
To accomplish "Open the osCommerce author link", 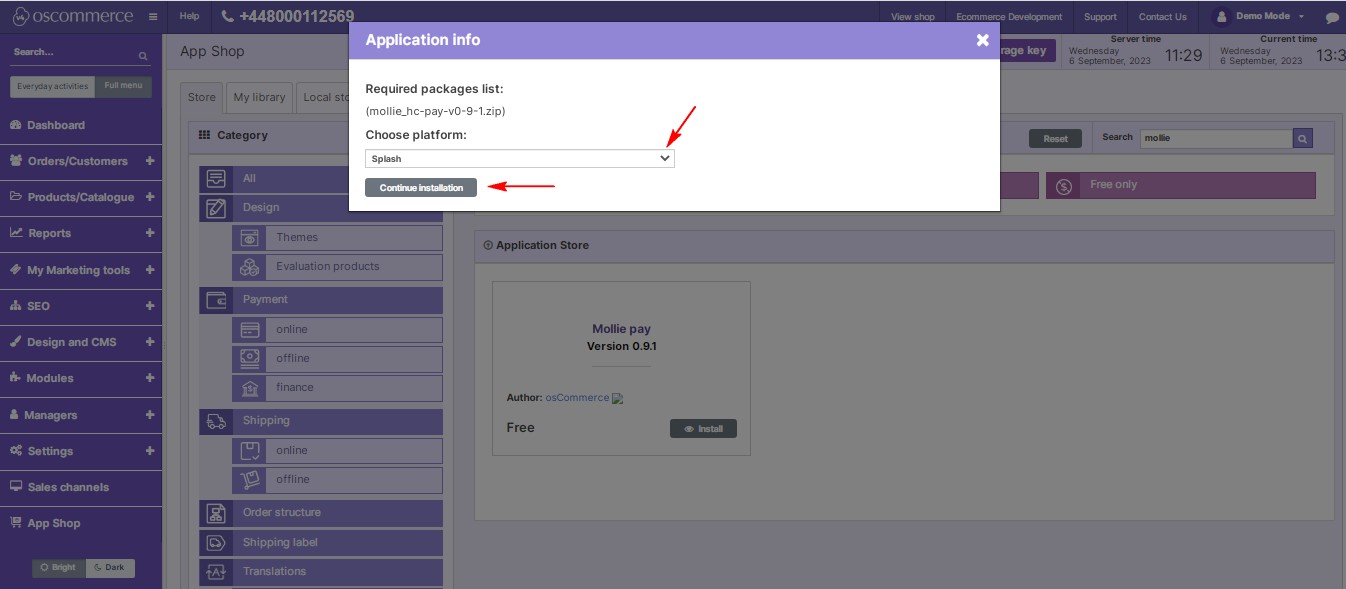I will [577, 398].
